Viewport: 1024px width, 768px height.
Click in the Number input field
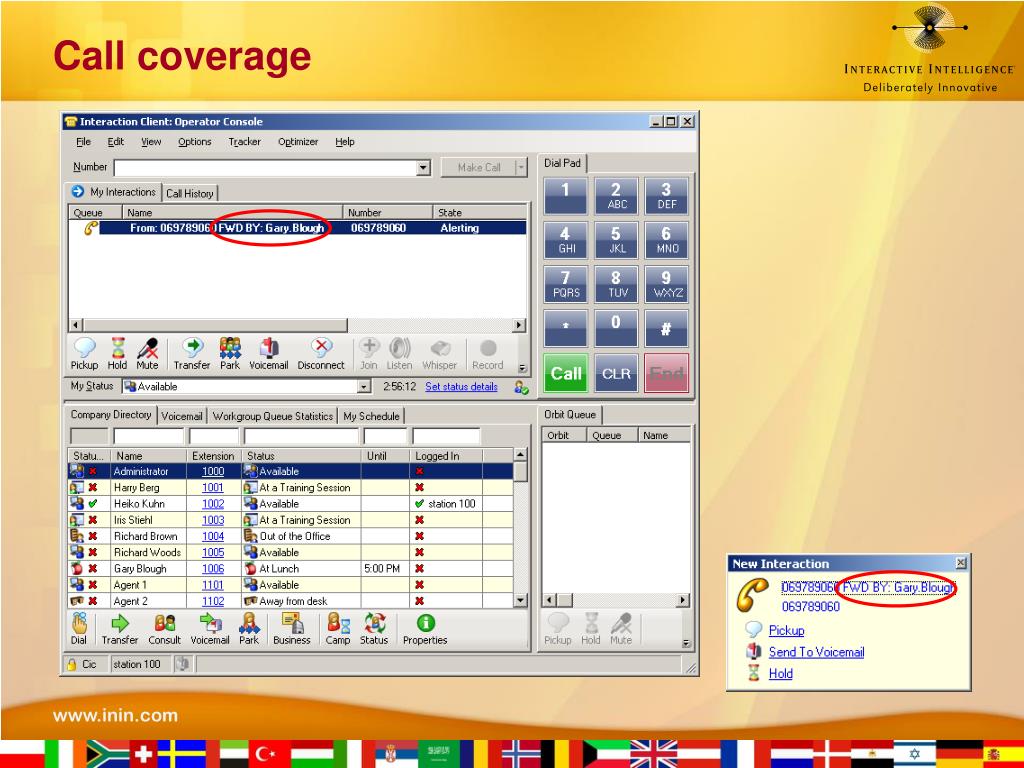click(265, 168)
